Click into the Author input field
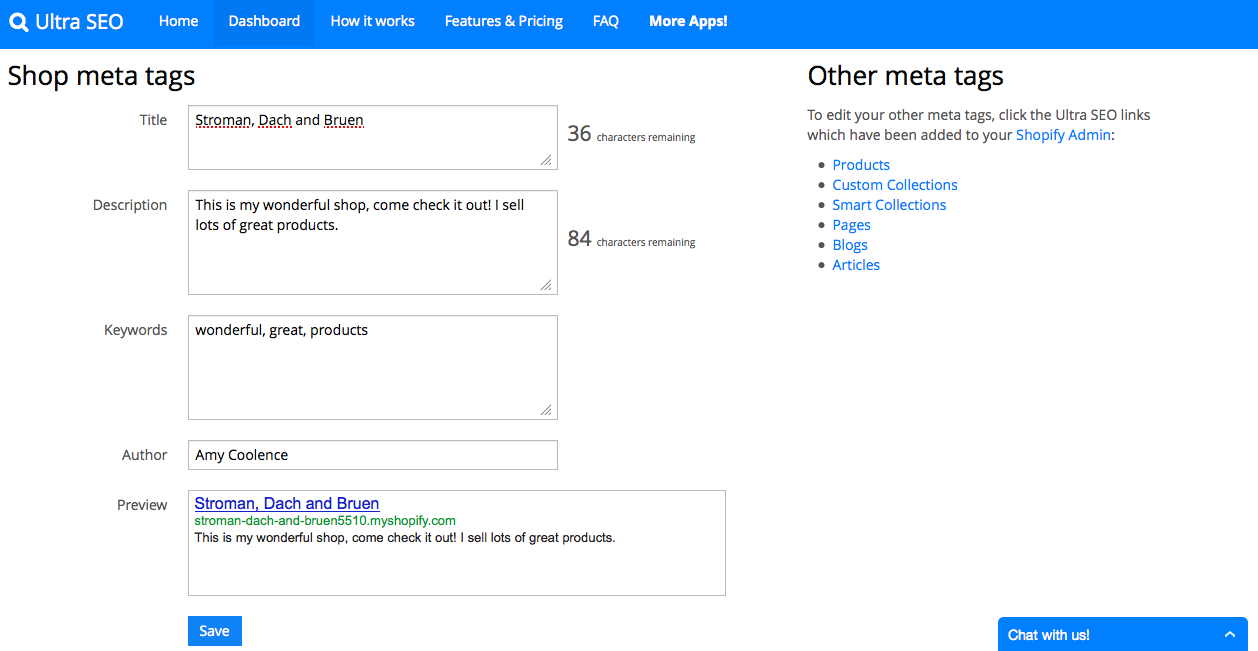This screenshot has width=1258, height=651. pos(373,455)
